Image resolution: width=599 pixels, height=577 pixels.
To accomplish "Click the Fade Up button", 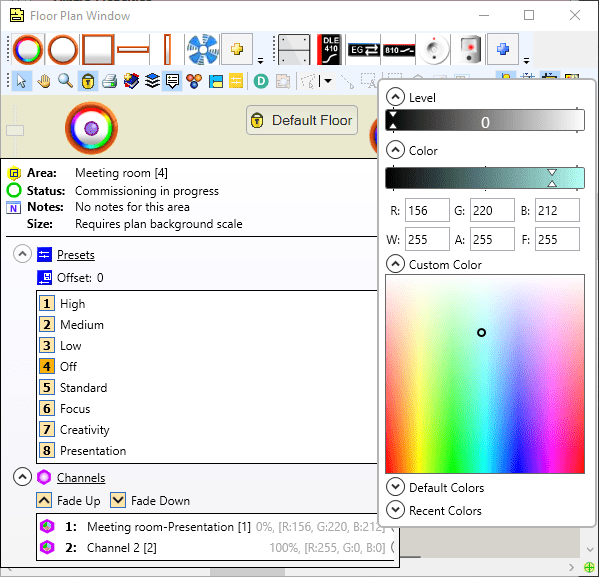I will 69,501.
